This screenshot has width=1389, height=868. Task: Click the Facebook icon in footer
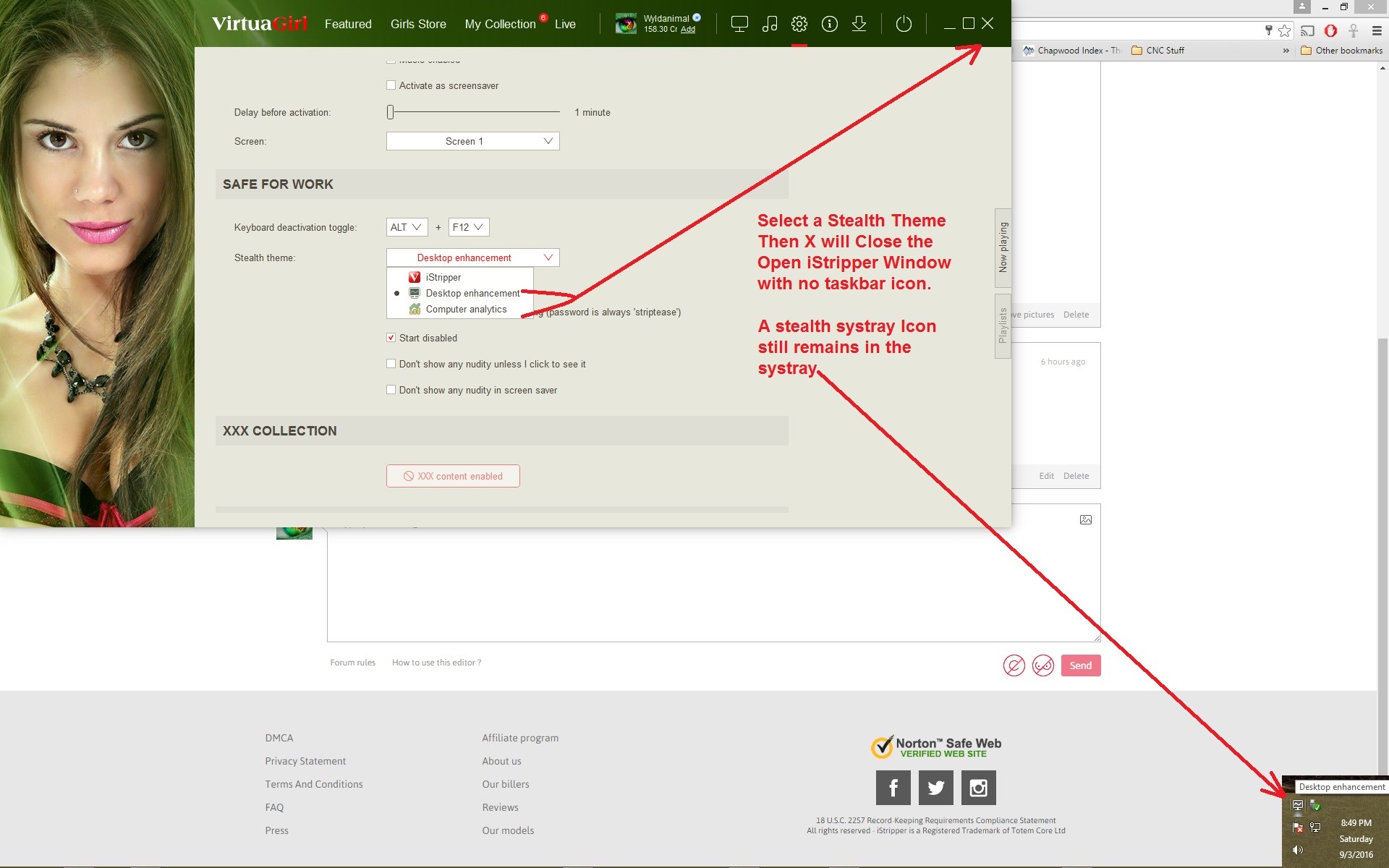point(893,788)
